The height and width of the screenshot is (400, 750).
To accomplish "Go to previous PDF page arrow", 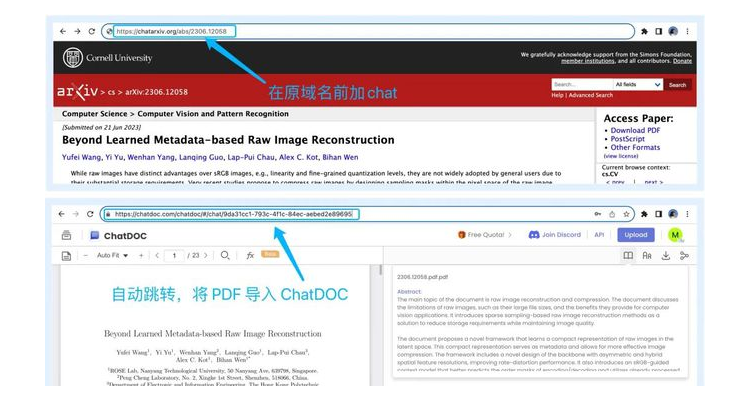I will coord(157,256).
